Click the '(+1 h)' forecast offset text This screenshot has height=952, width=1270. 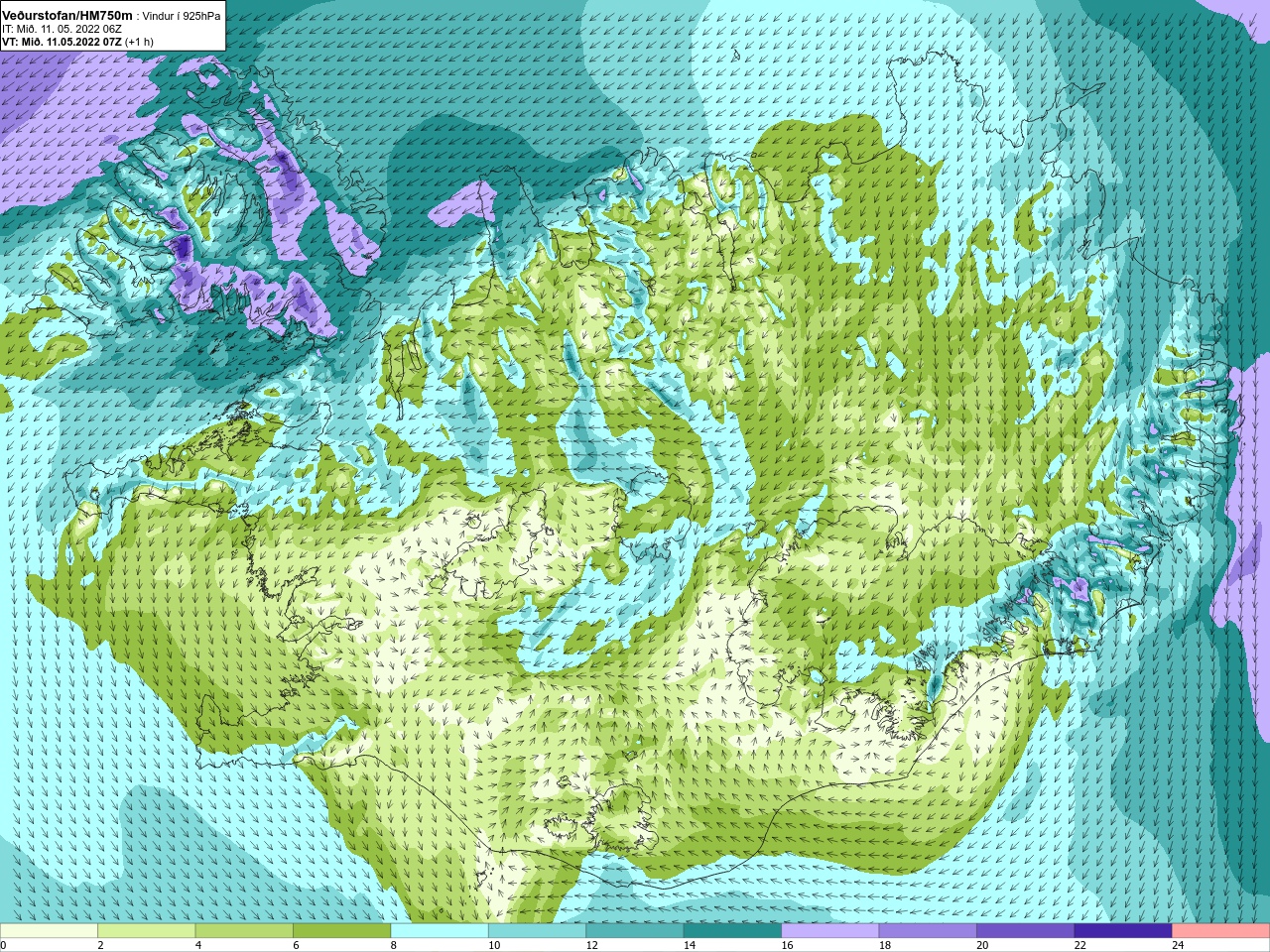click(139, 43)
